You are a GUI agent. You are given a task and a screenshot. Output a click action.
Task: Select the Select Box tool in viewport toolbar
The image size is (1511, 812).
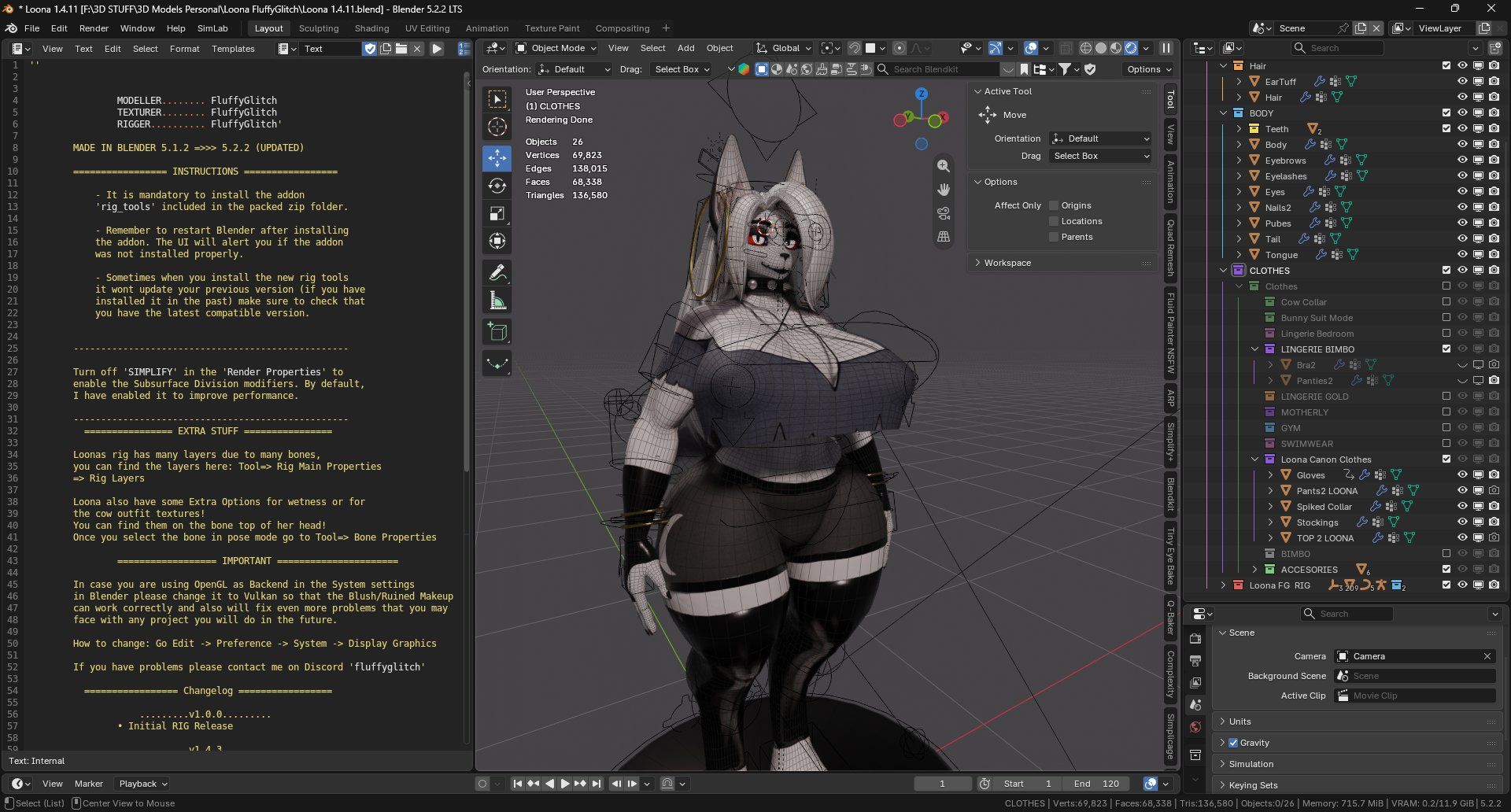pos(497,99)
